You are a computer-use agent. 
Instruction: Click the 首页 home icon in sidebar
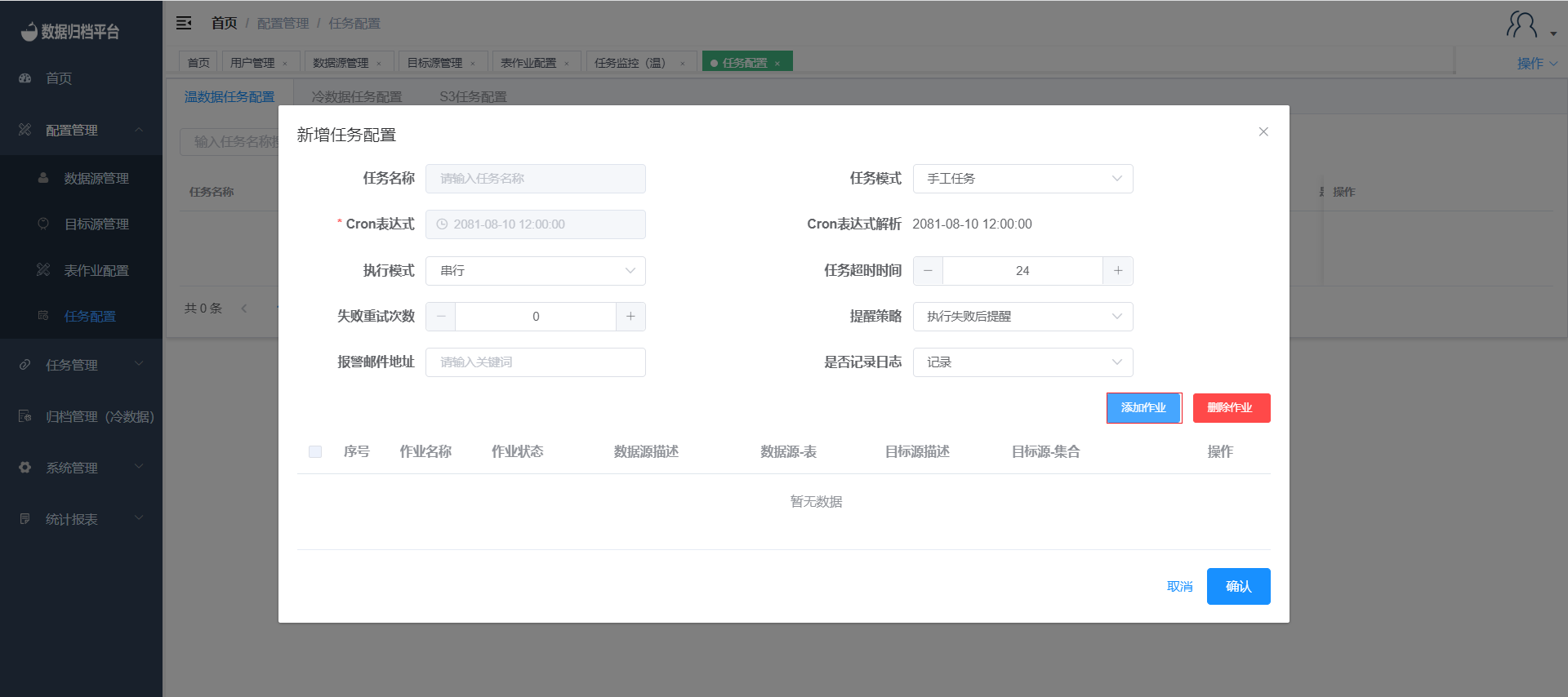click(25, 78)
